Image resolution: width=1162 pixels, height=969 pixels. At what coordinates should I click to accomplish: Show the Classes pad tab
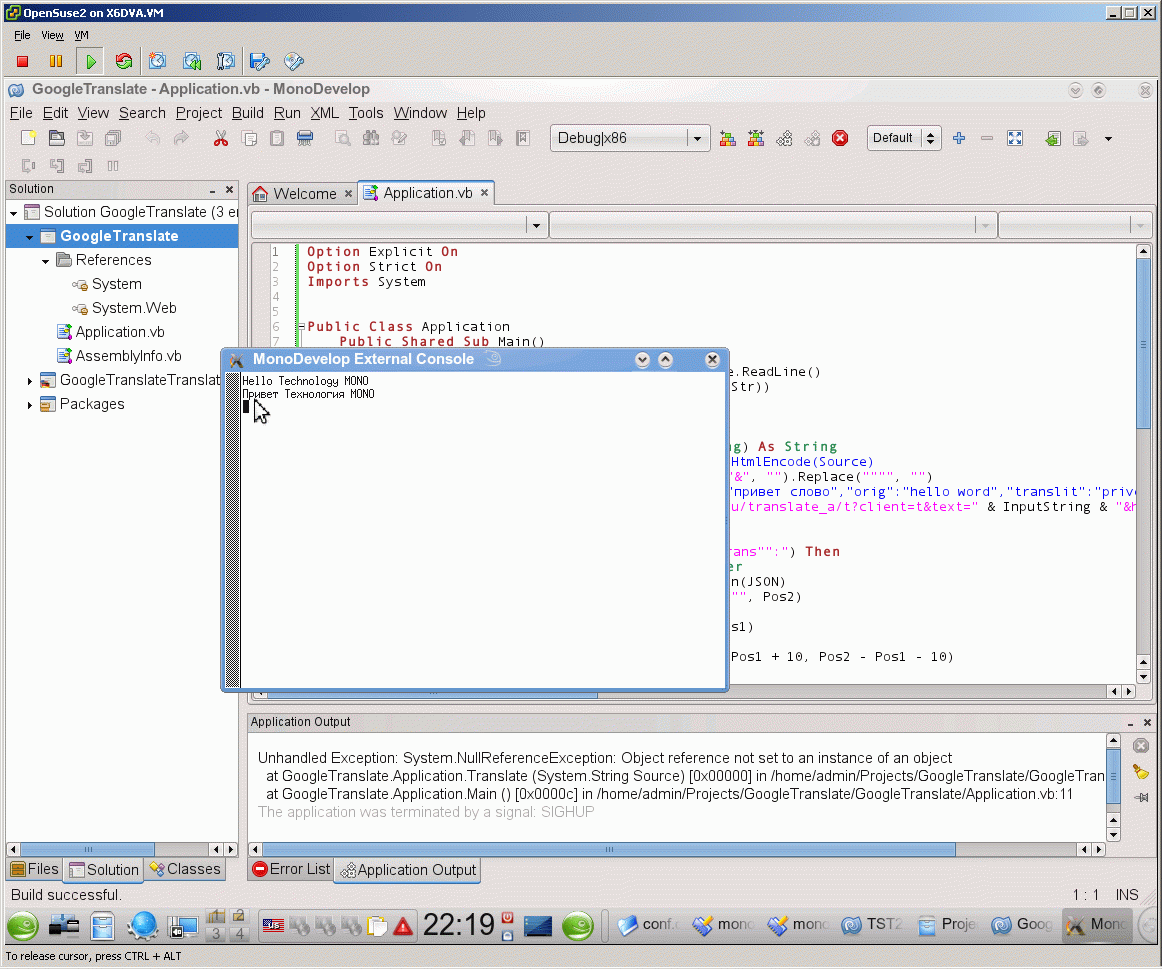coord(184,869)
